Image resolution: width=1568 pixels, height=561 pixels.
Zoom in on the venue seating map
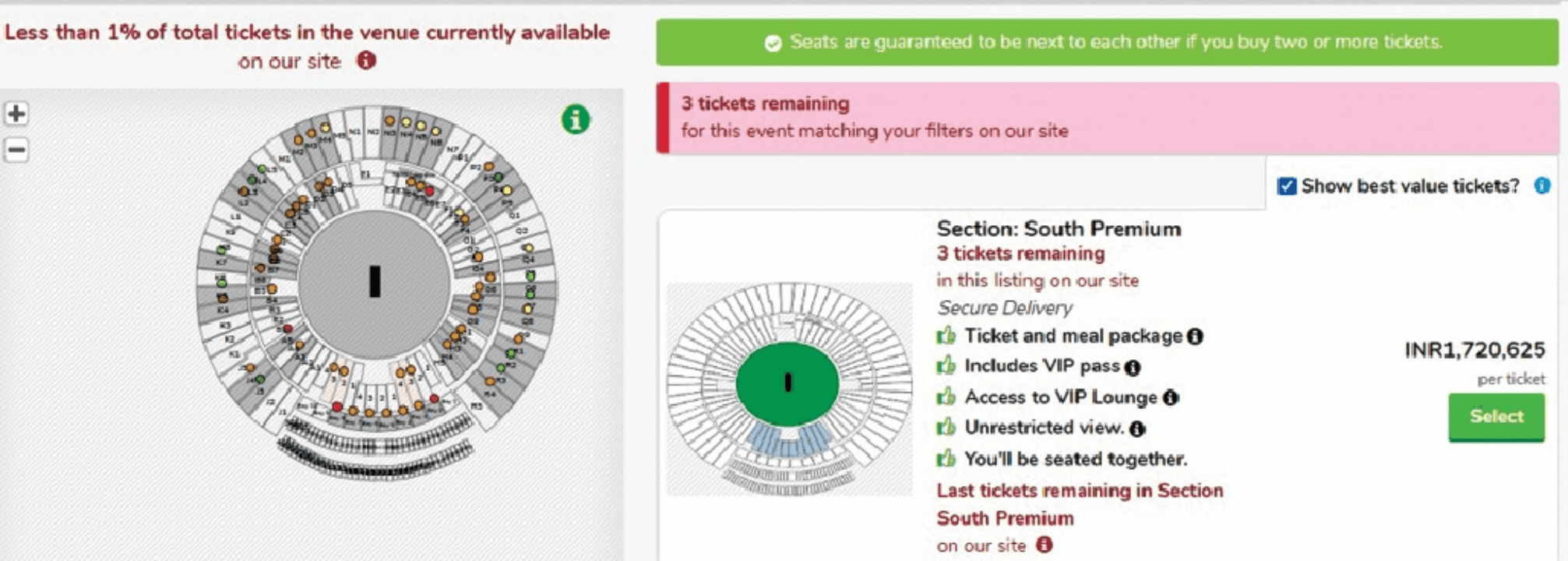(16, 114)
